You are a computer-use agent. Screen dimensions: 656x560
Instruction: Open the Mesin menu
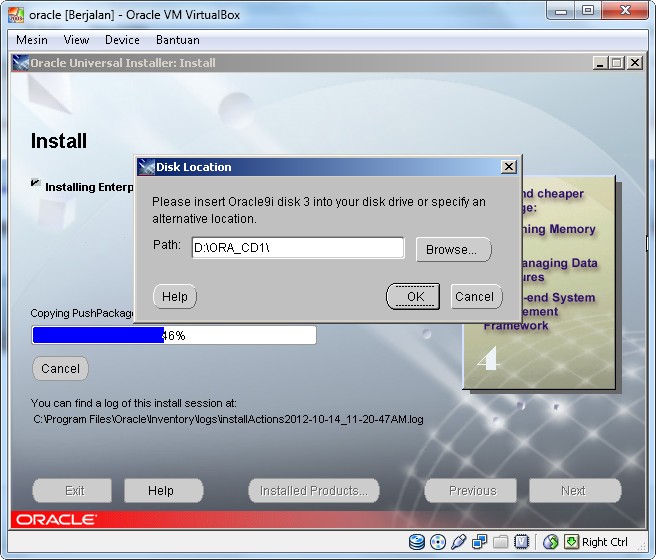pos(32,40)
